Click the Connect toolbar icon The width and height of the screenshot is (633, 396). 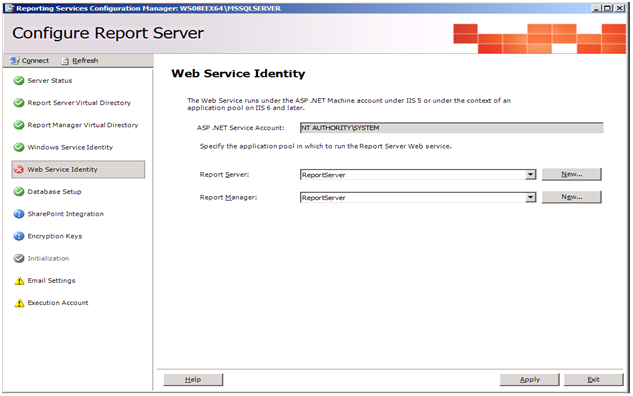click(x=15, y=61)
